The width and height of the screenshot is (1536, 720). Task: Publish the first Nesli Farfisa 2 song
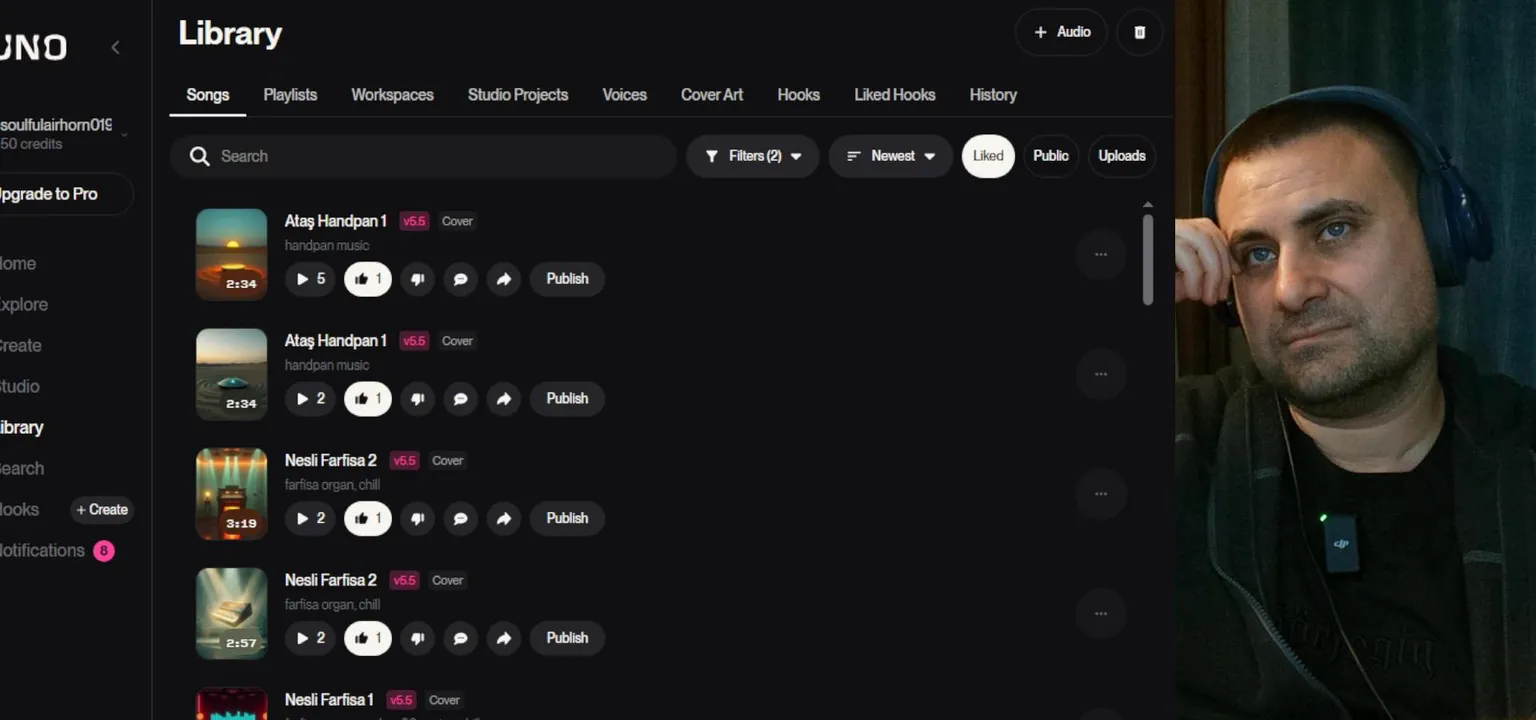point(567,518)
